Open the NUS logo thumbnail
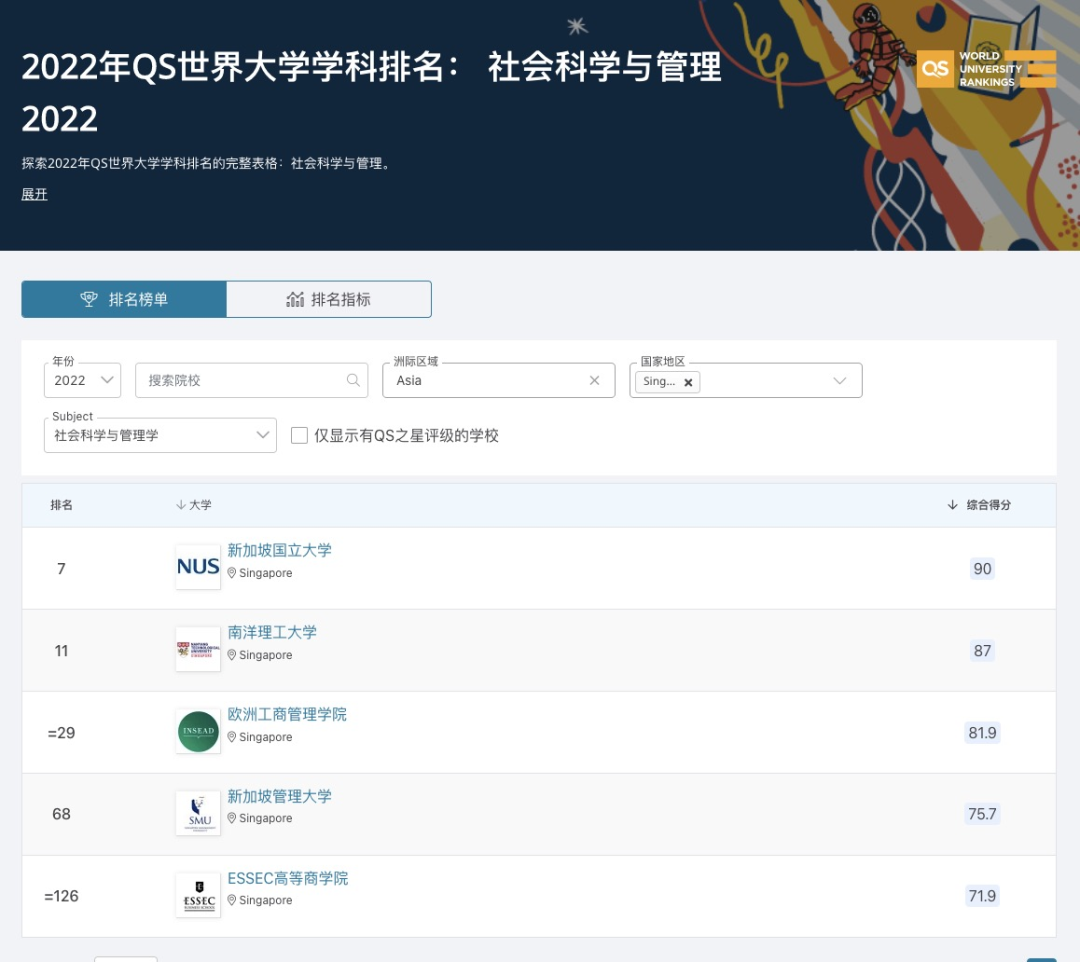This screenshot has height=962, width=1080. coord(198,567)
